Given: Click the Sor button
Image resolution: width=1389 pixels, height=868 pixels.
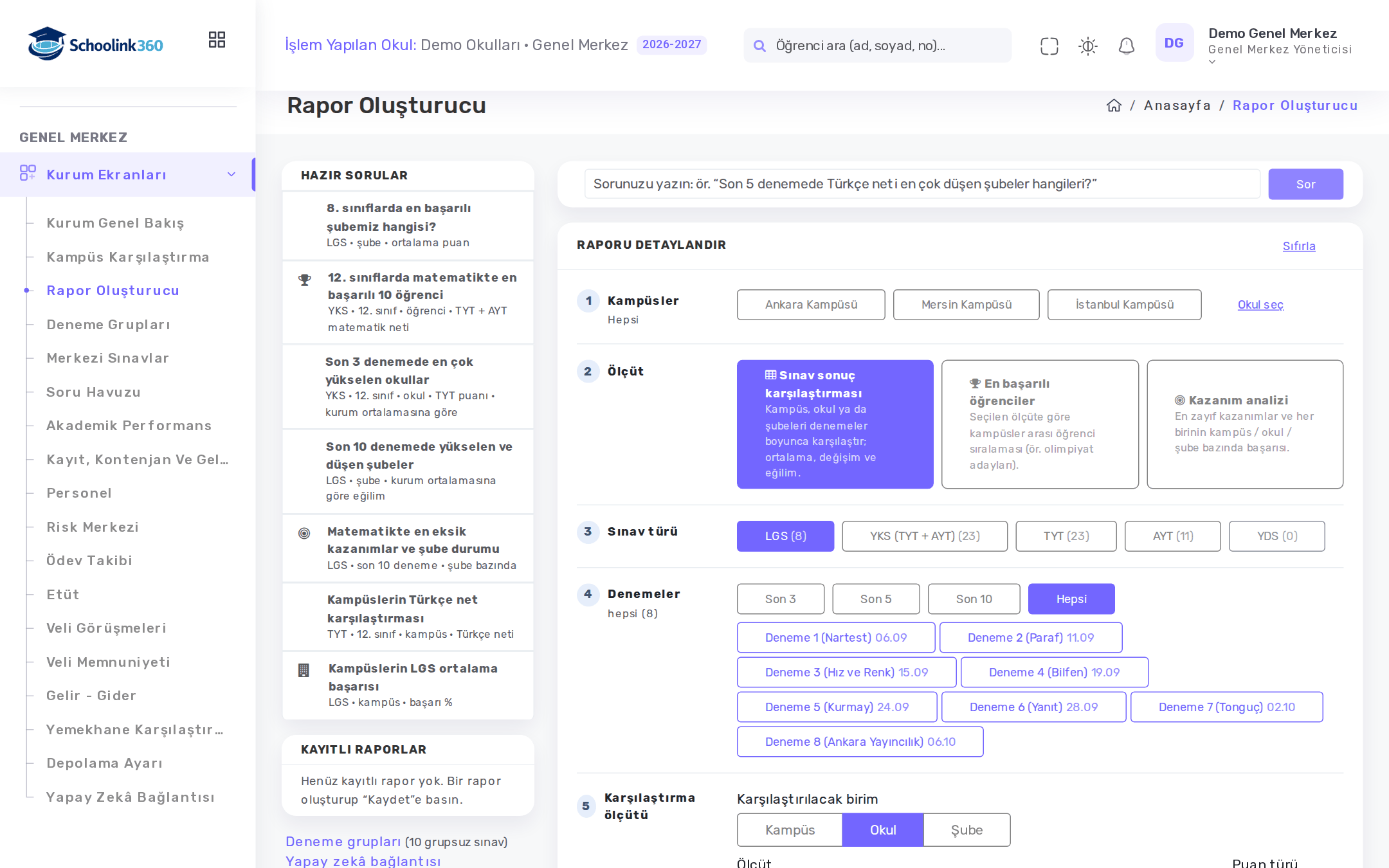Looking at the screenshot, I should coord(1305,184).
